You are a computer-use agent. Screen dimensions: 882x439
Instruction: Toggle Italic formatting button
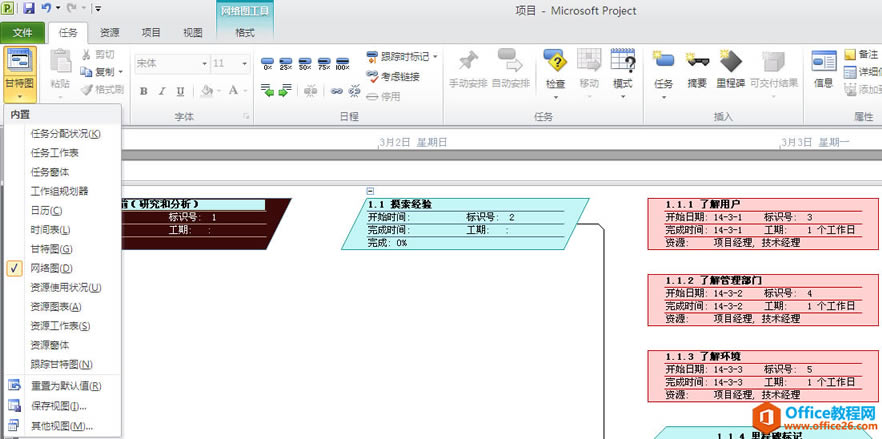pyautogui.click(x=162, y=91)
